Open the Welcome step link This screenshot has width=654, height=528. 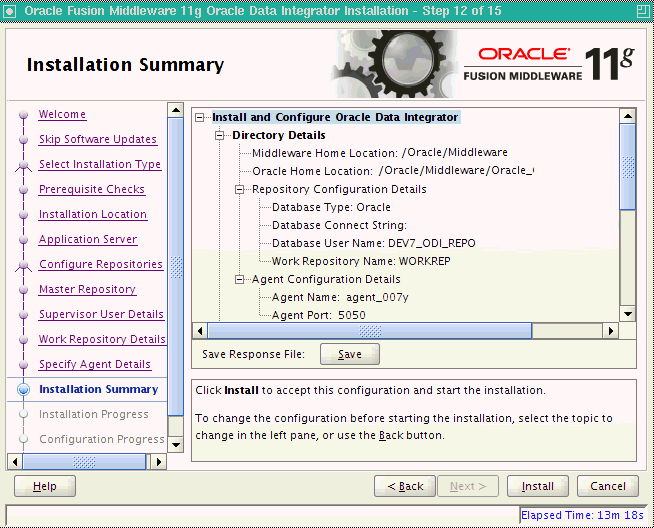point(62,114)
